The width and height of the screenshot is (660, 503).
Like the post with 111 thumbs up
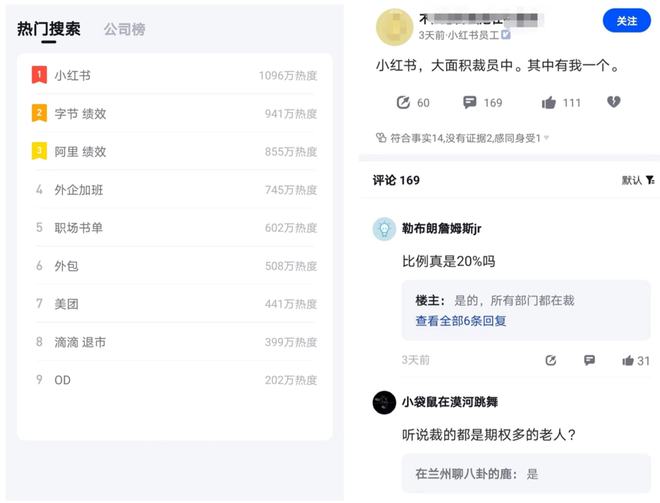[x=549, y=102]
